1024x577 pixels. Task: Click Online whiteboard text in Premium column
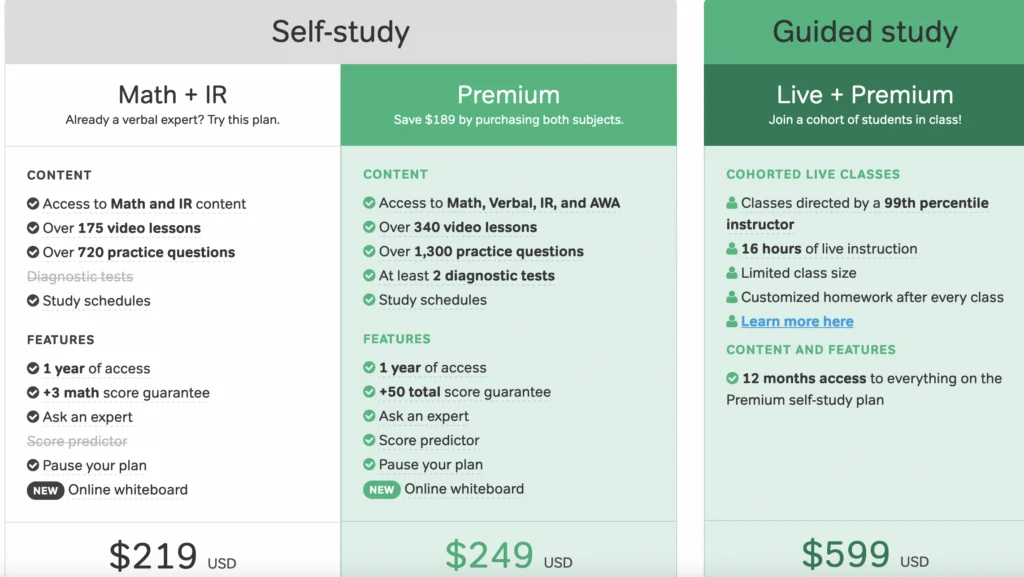tap(464, 489)
